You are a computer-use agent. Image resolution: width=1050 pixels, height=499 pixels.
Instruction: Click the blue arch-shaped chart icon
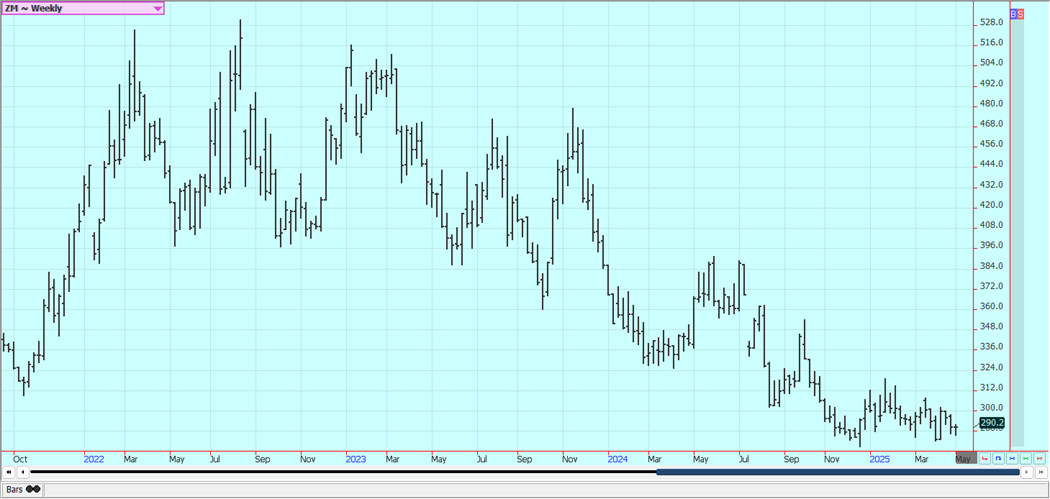coord(998,459)
